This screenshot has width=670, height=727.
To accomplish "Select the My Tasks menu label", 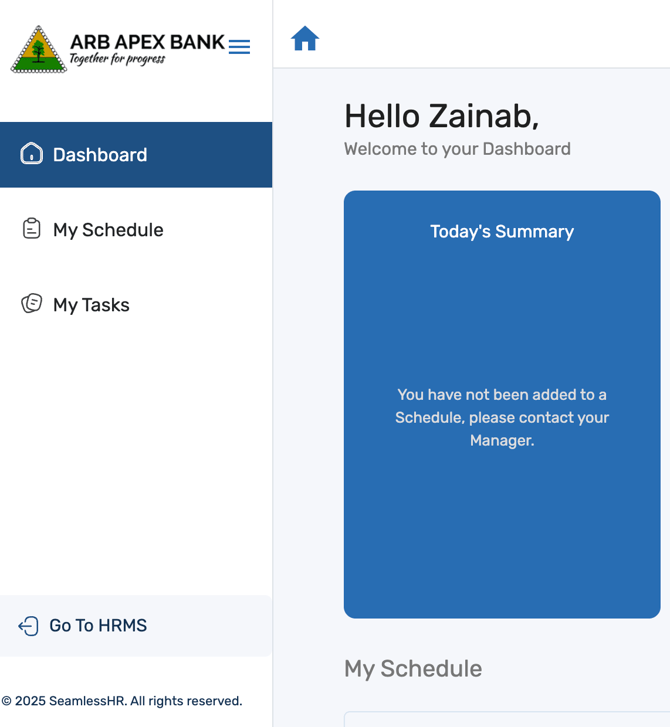I will click(x=91, y=305).
